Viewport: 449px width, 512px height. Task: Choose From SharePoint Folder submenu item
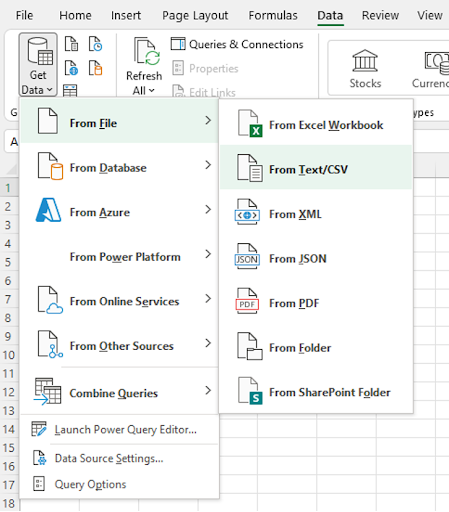tap(316, 390)
